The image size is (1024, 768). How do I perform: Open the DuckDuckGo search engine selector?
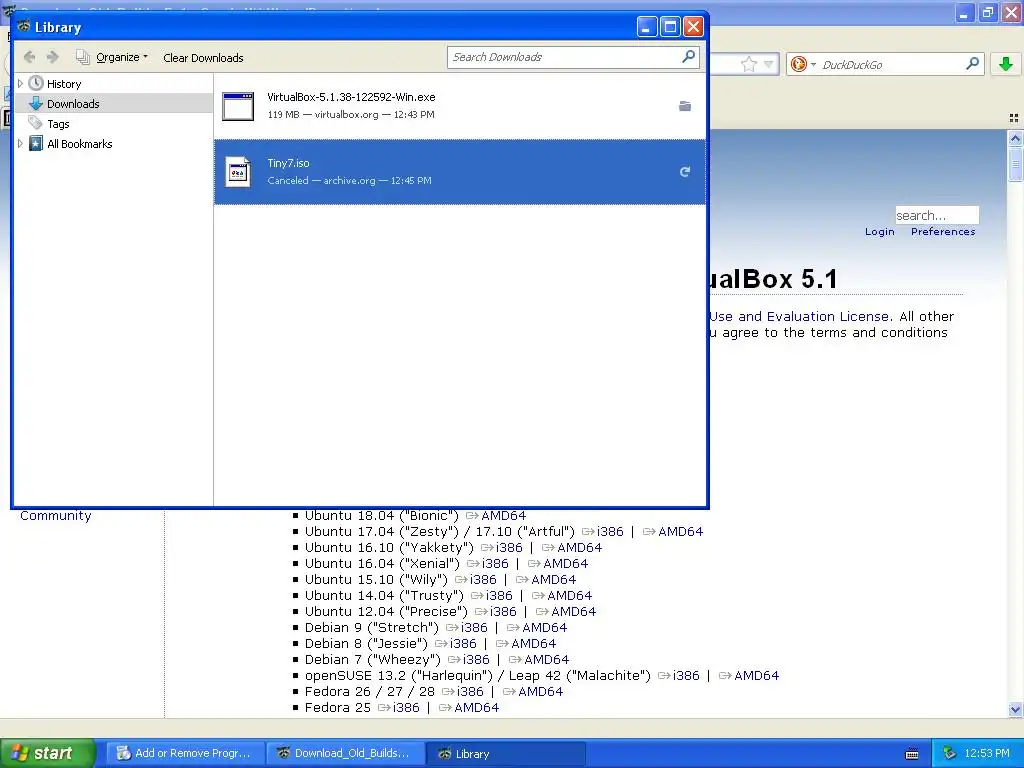(803, 64)
